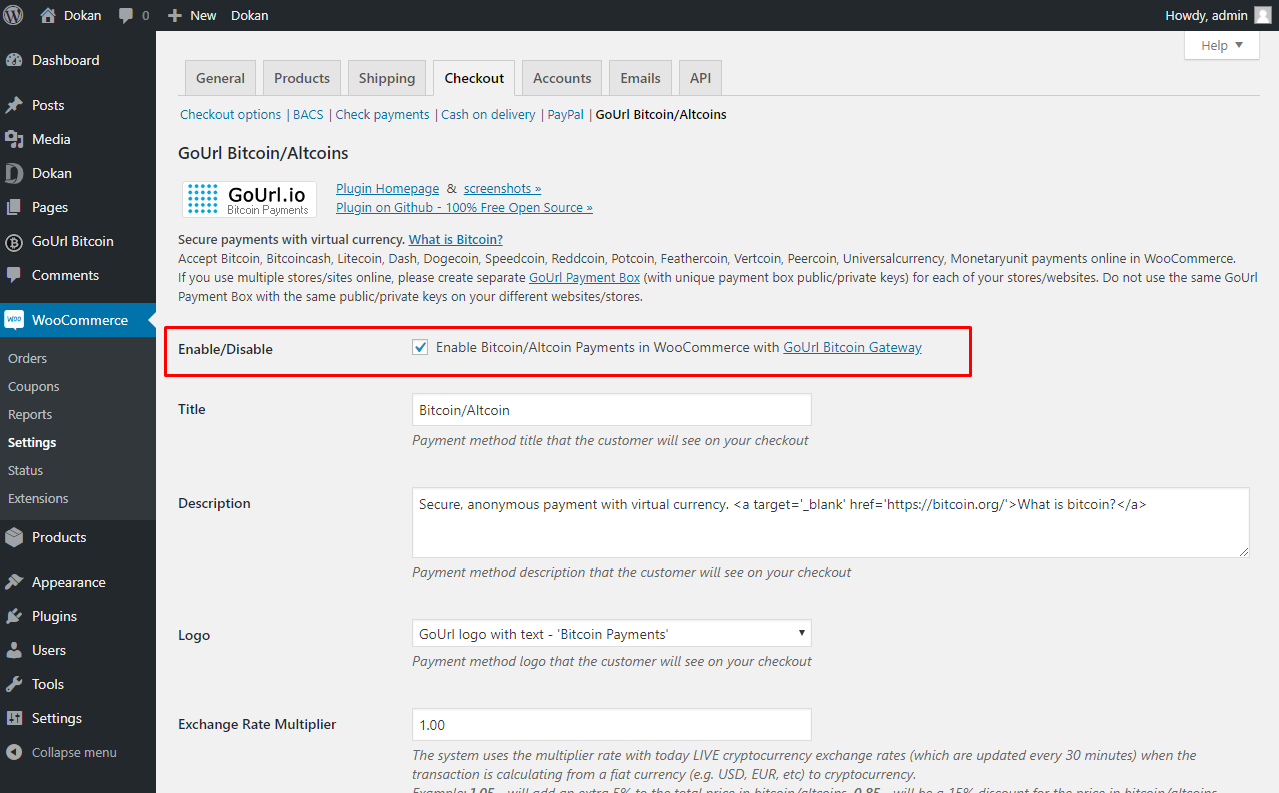1279x793 pixels.
Task: Open Check payments settings link
Action: click(382, 115)
